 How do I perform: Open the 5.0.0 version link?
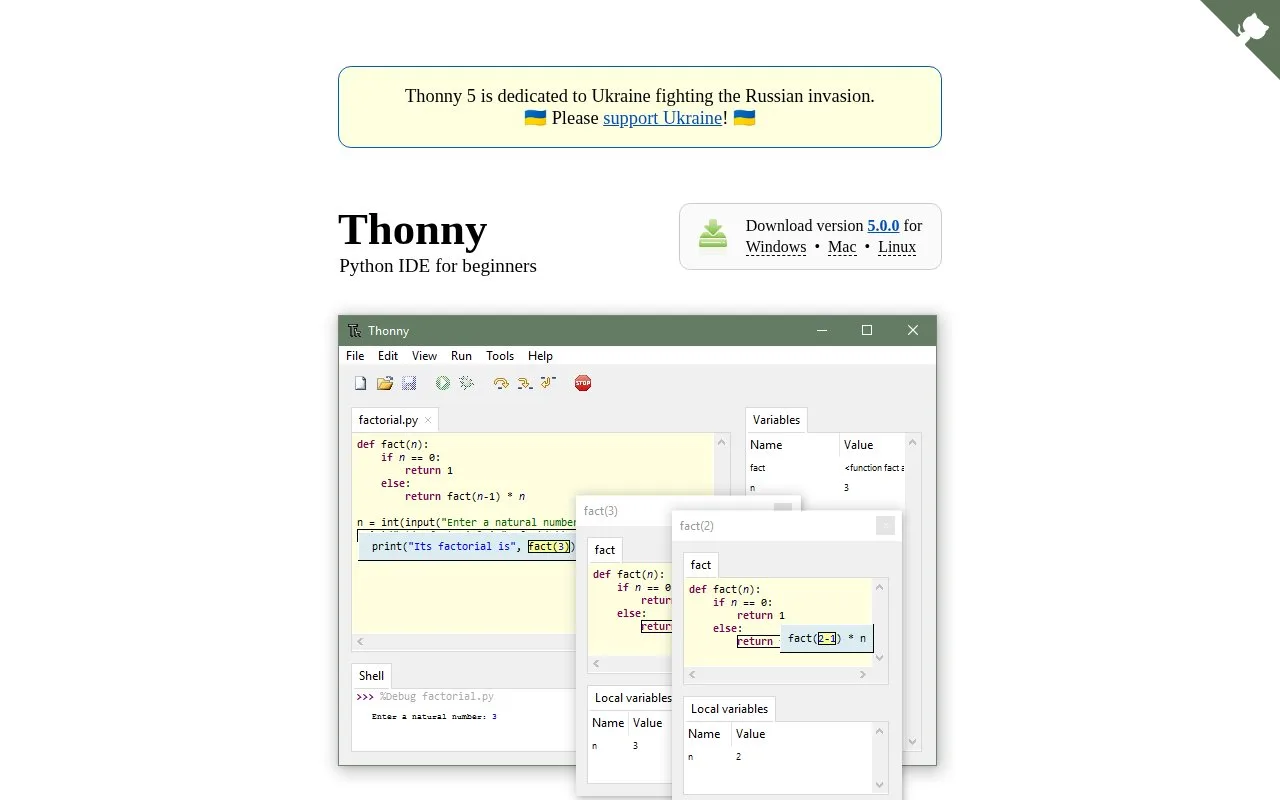[x=883, y=226]
